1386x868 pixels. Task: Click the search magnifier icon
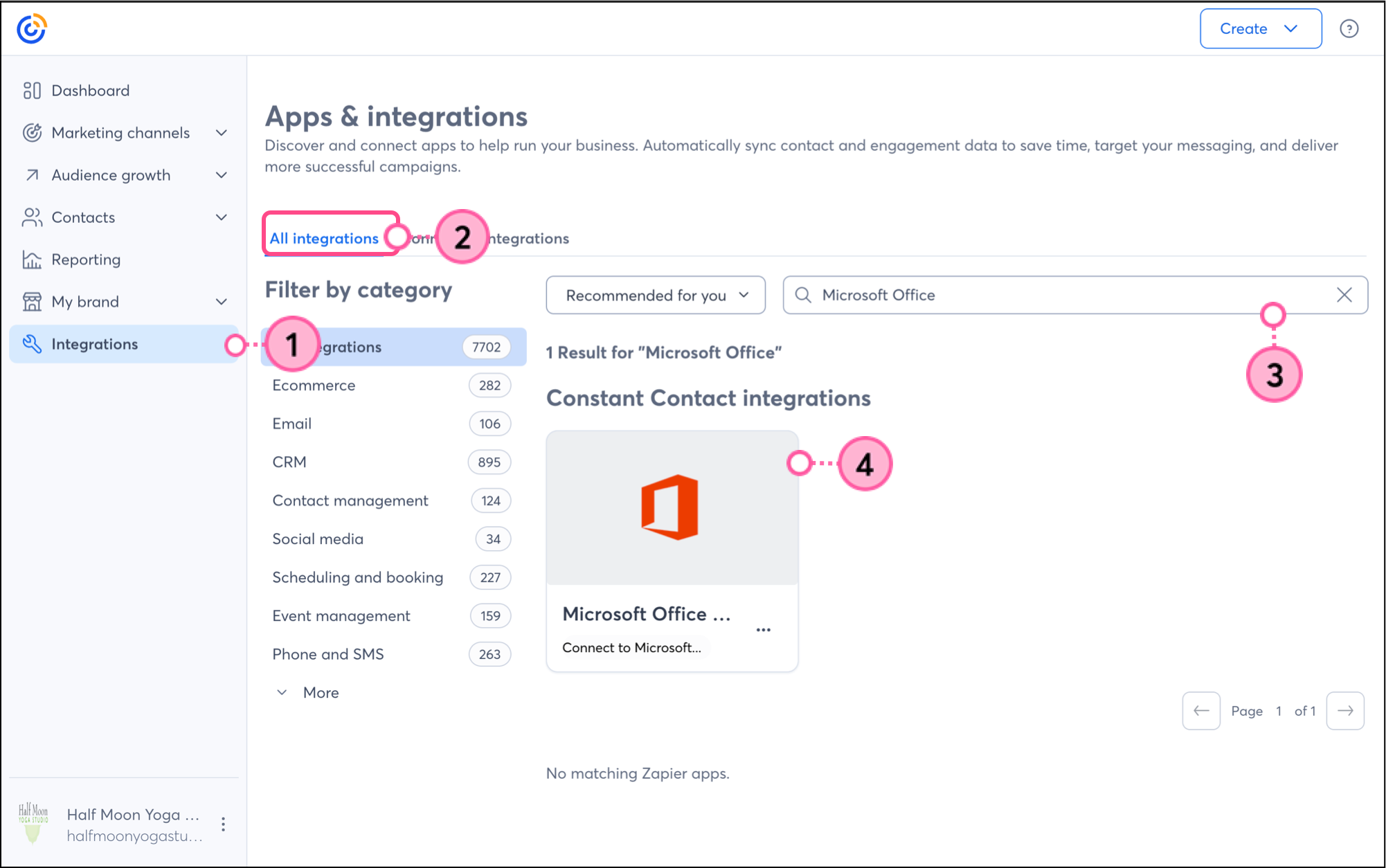click(x=803, y=295)
